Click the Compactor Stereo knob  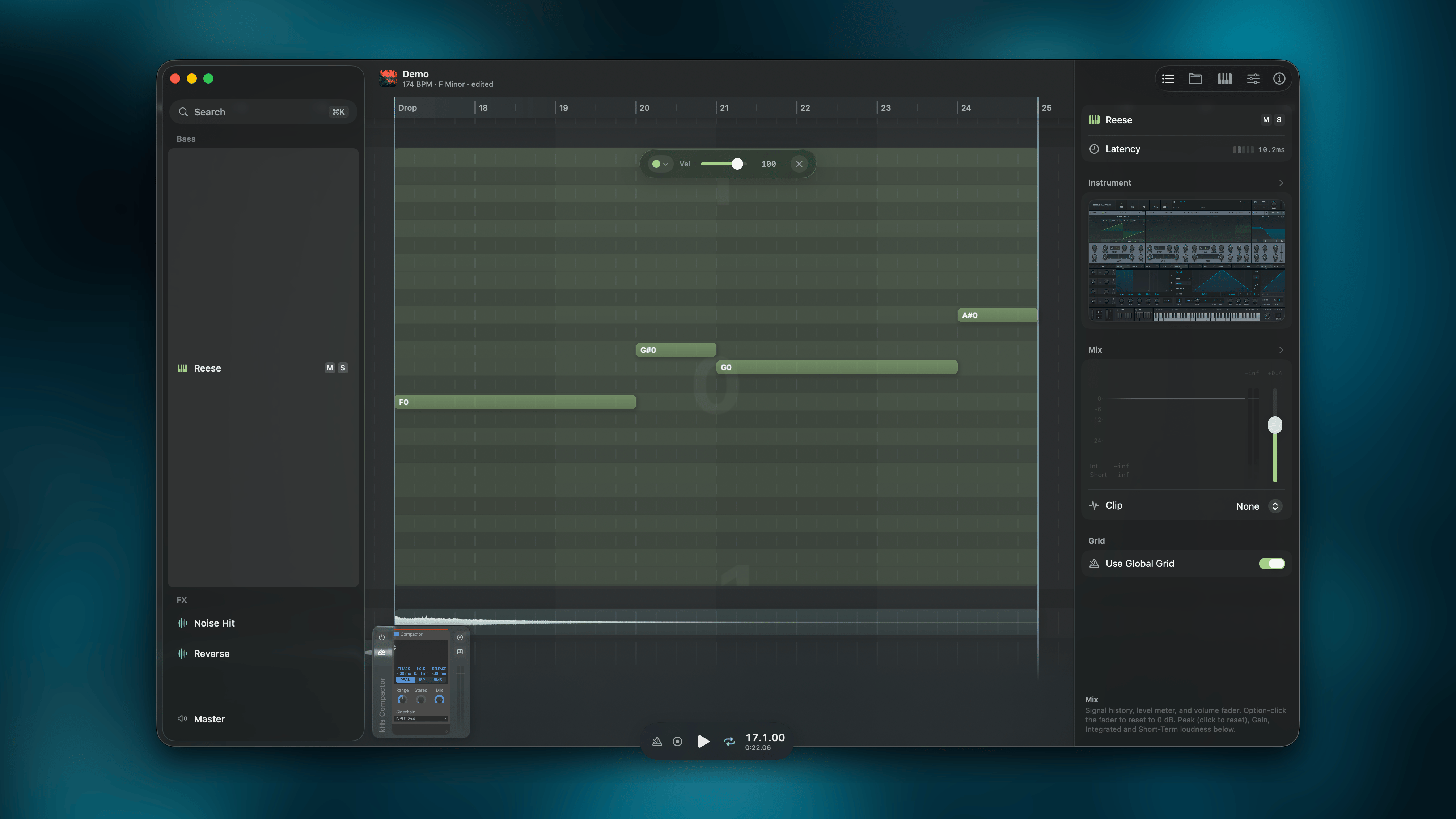pyautogui.click(x=420, y=700)
